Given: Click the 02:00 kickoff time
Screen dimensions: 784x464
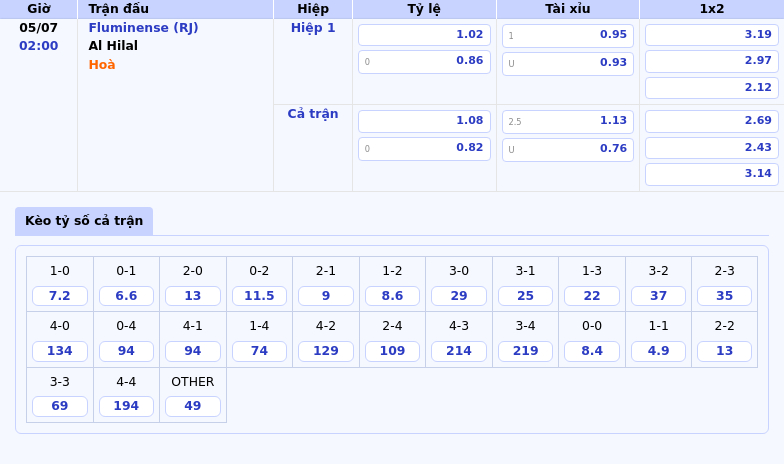Looking at the screenshot, I should coord(38,46).
